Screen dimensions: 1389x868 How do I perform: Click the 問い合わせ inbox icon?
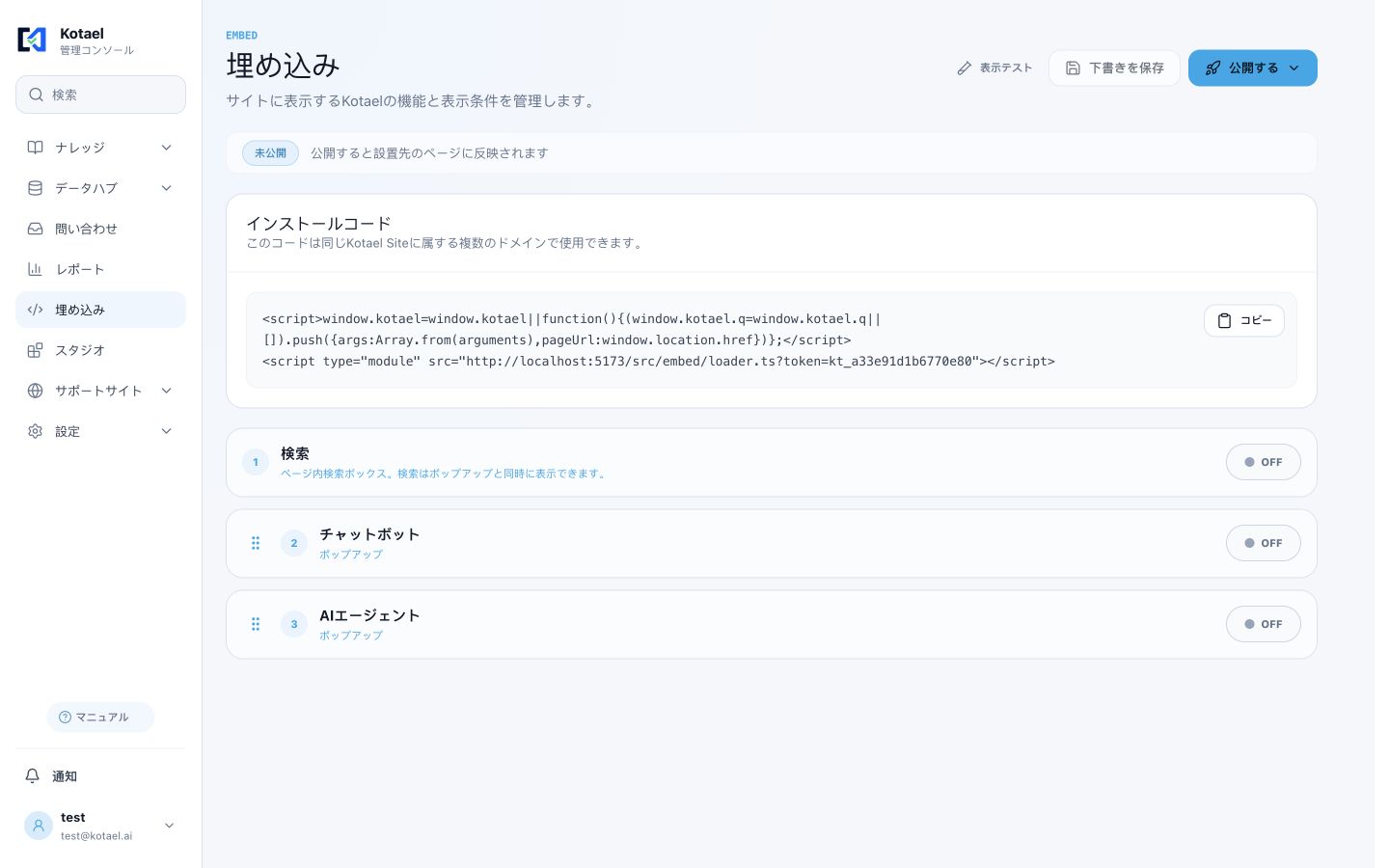pos(35,229)
